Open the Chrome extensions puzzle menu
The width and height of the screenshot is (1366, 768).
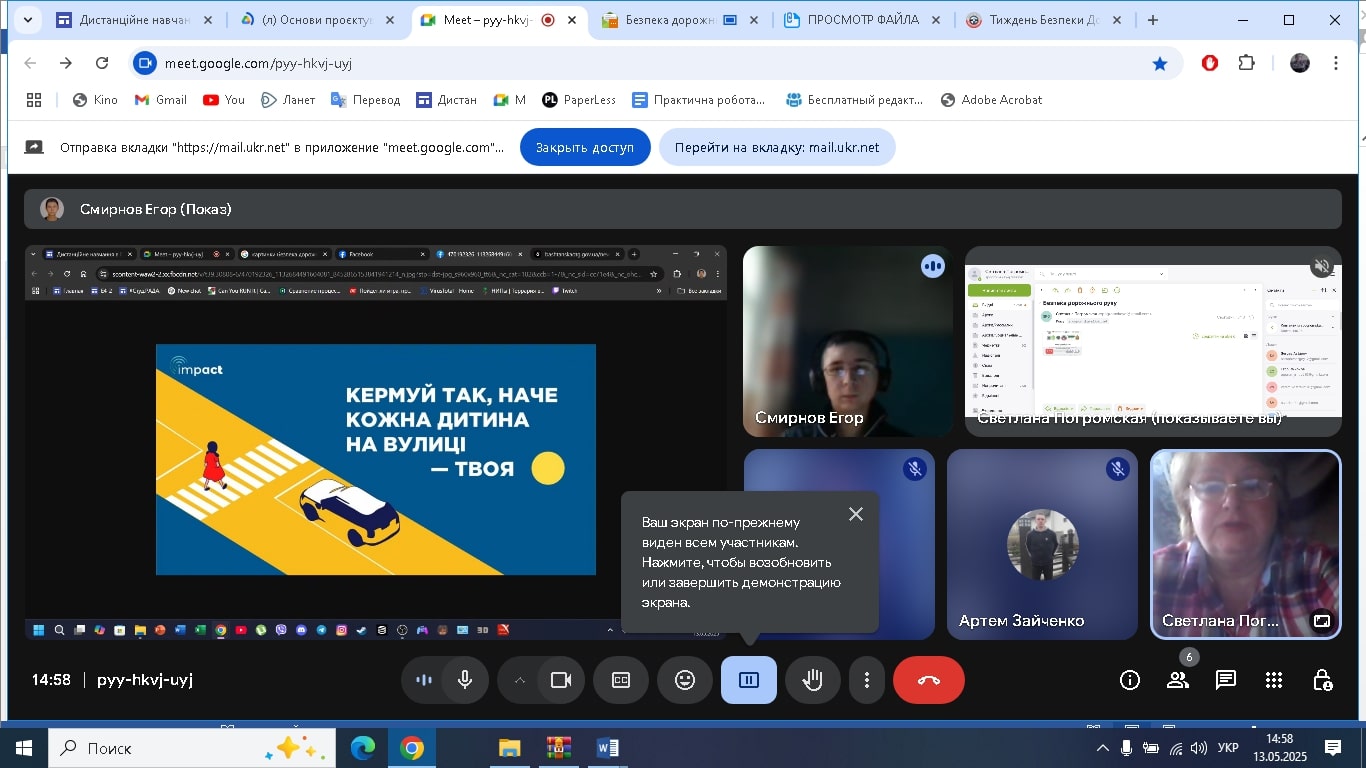(1246, 63)
